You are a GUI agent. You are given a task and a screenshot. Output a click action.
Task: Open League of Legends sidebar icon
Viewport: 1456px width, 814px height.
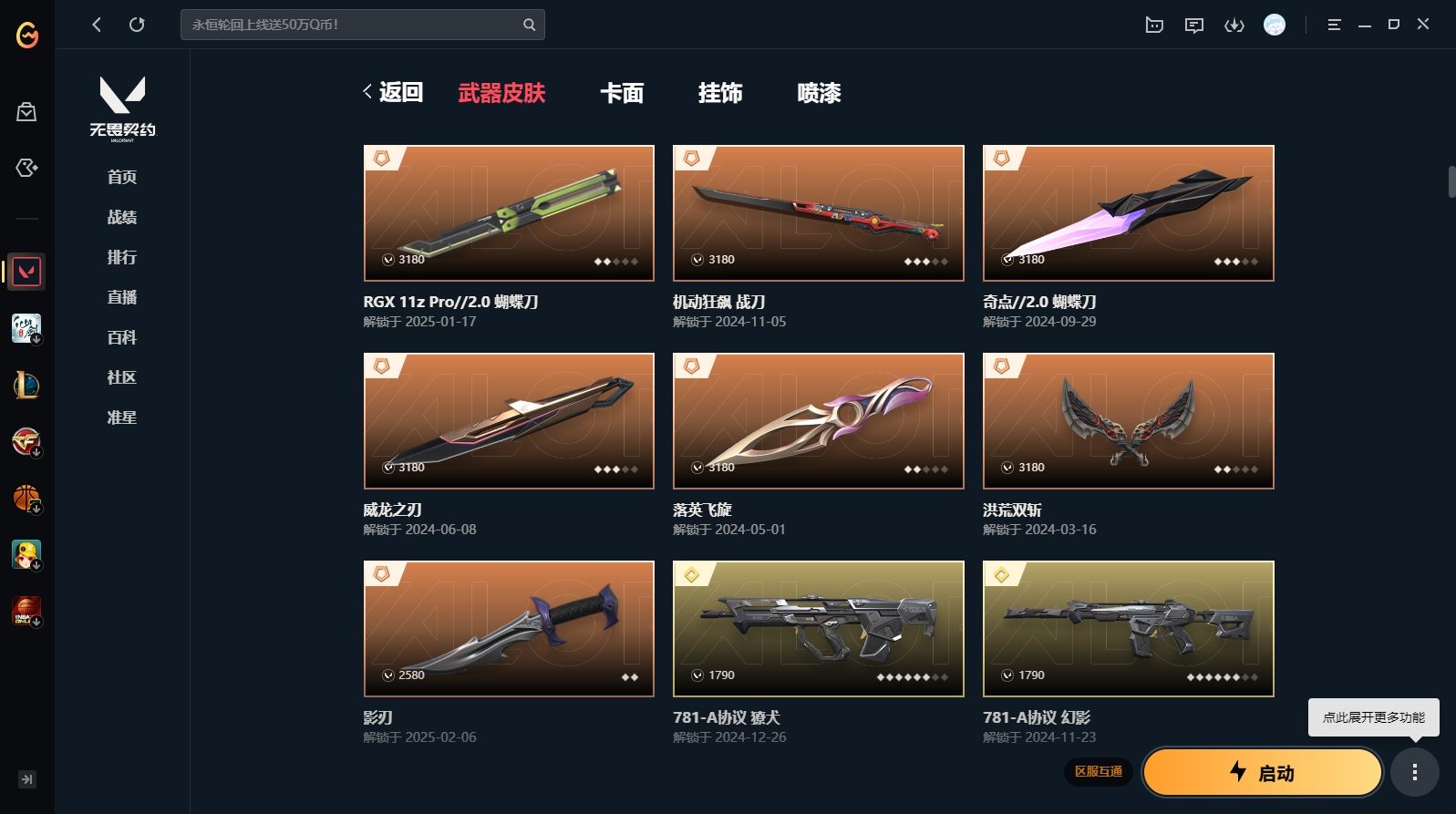[26, 385]
